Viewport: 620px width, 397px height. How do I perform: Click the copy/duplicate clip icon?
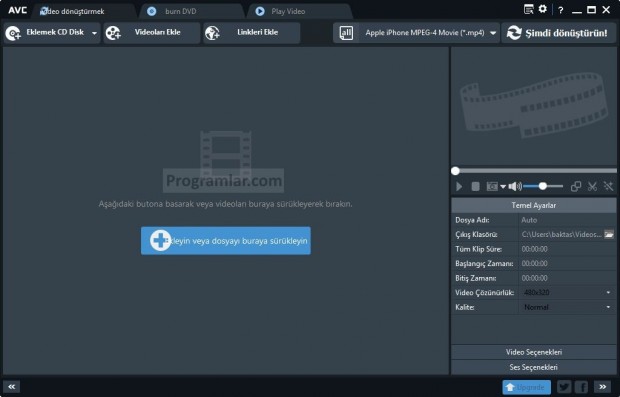576,186
